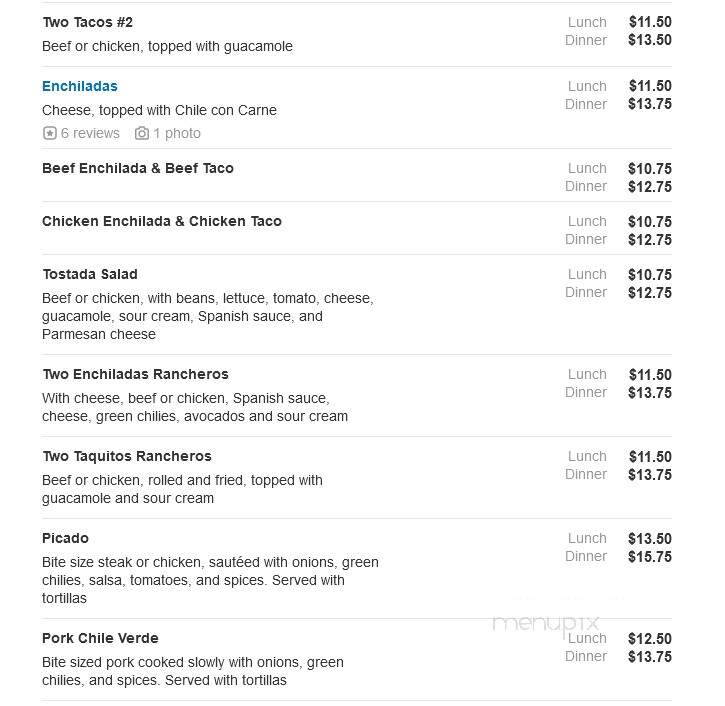The height and width of the screenshot is (706, 725).
Task: Click the Picado dinner price $15.75
Action: click(650, 557)
